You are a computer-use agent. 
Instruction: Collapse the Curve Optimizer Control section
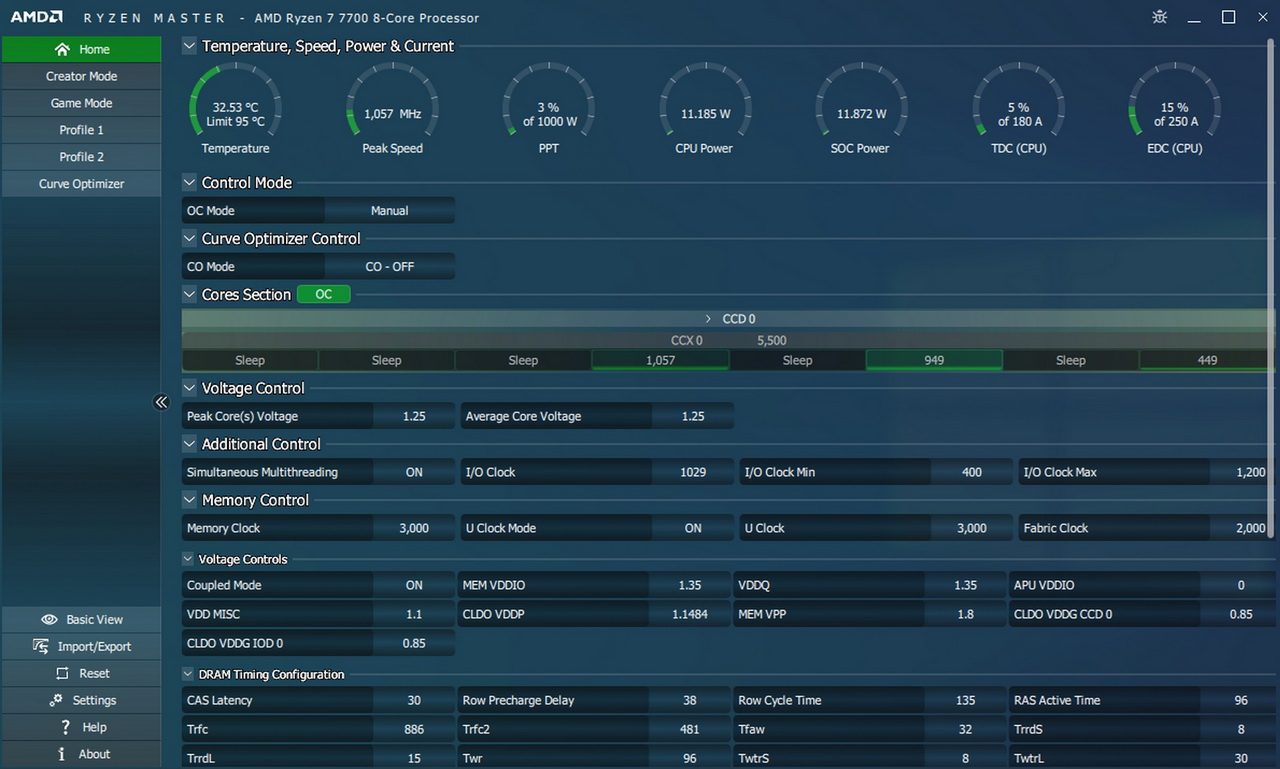[x=189, y=239]
